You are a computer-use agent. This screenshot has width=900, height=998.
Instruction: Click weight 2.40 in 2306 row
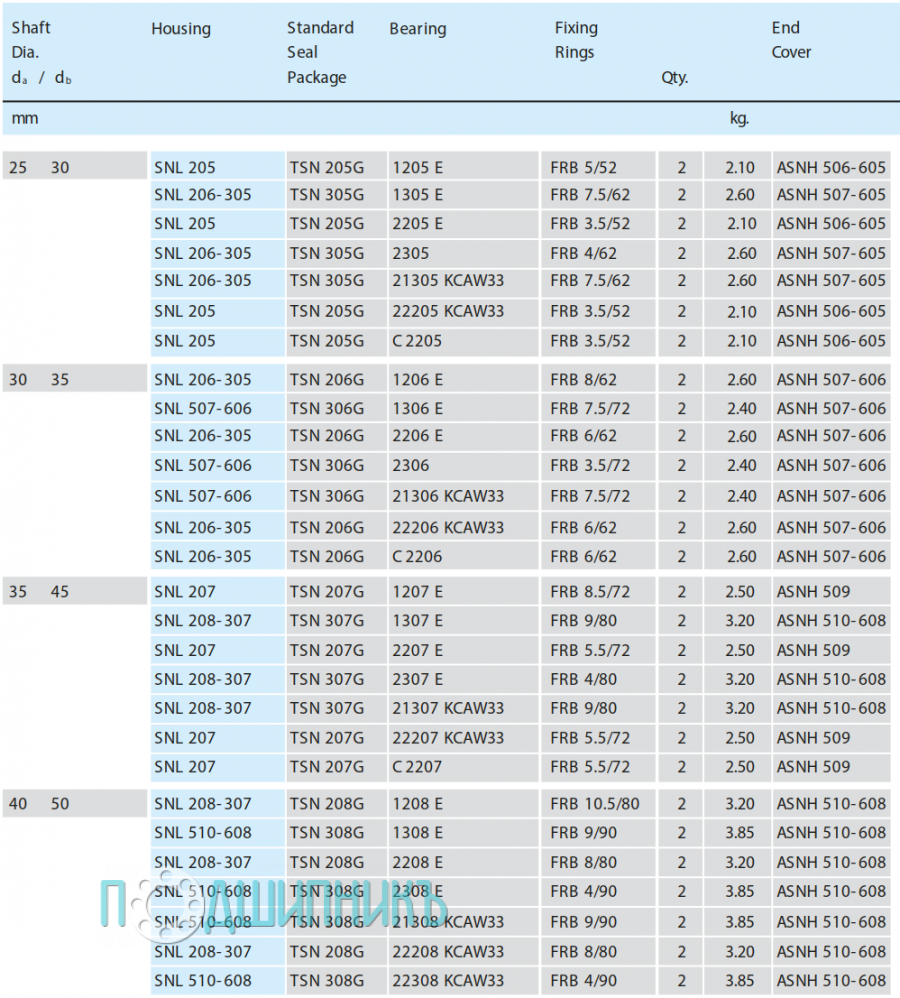742,466
